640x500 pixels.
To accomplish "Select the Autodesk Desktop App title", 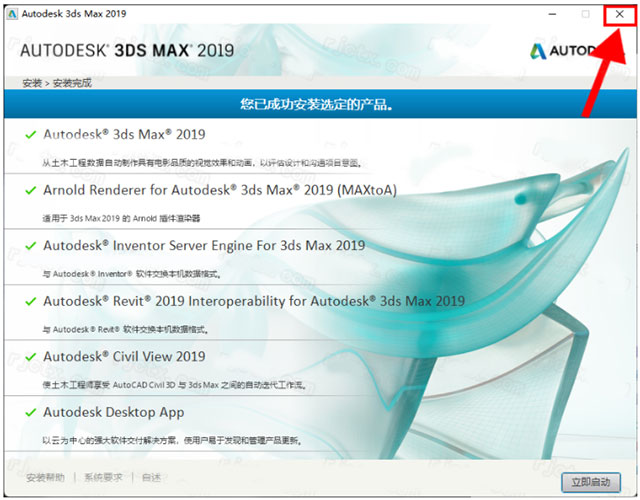I will (113, 412).
